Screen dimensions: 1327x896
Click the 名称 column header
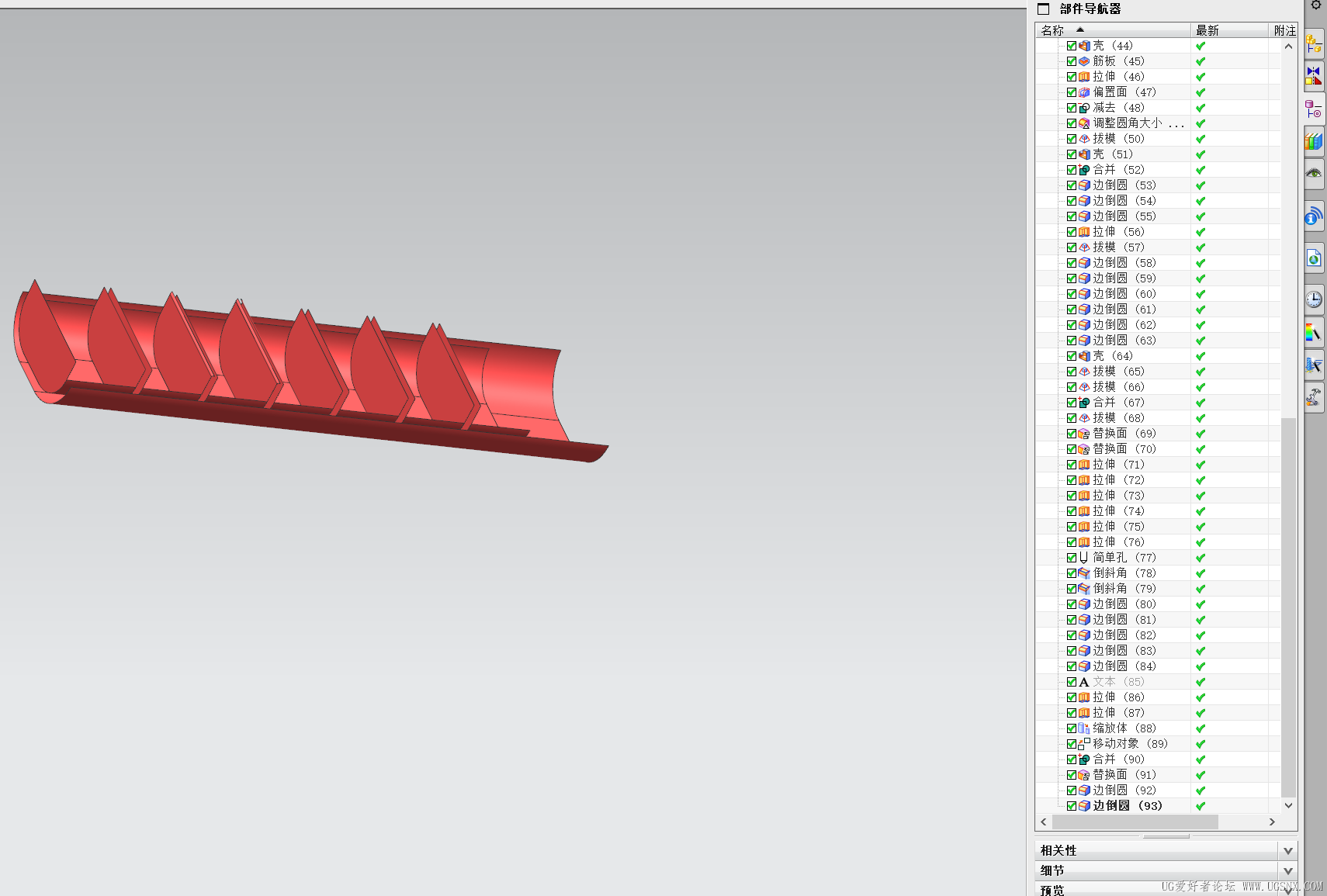tap(1114, 30)
